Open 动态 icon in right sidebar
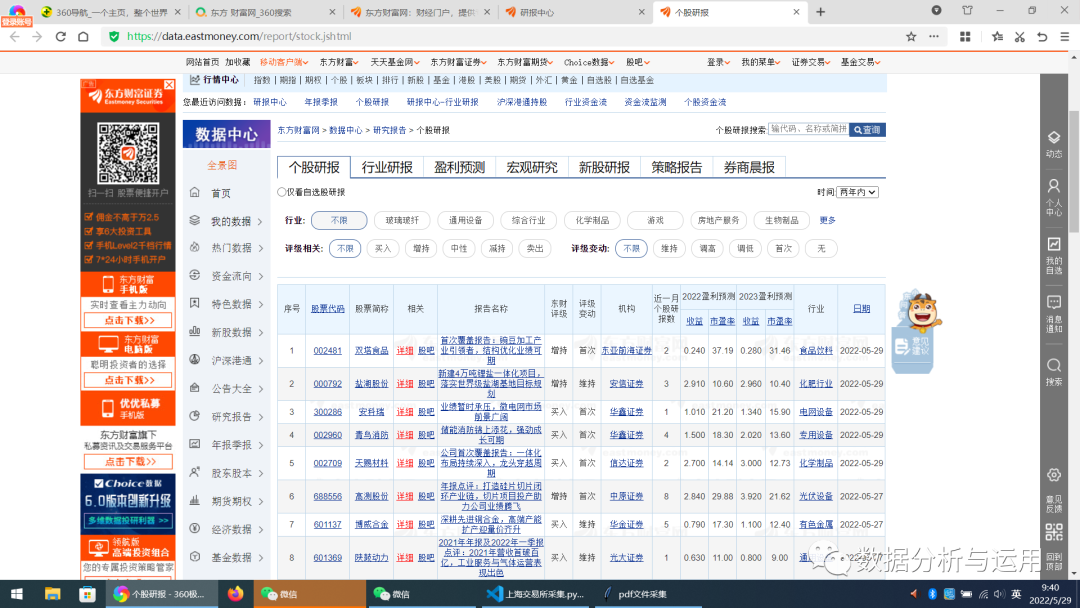 (x=1054, y=144)
